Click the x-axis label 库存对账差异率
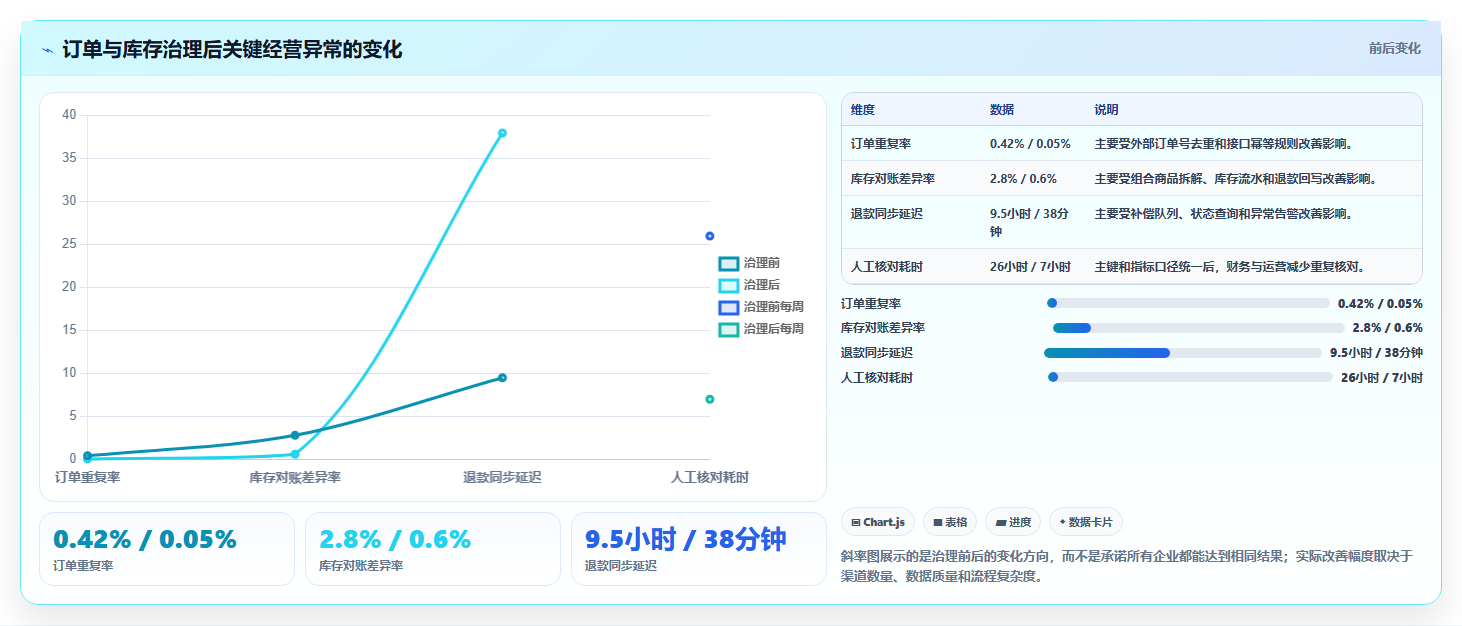 [x=295, y=478]
